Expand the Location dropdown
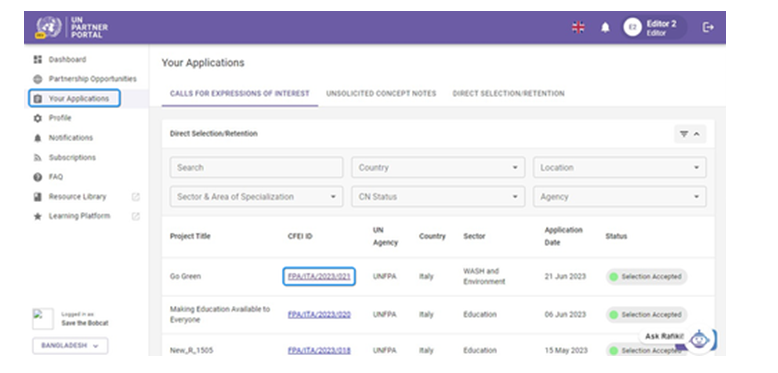This screenshot has height=373, width=778. coord(620,168)
